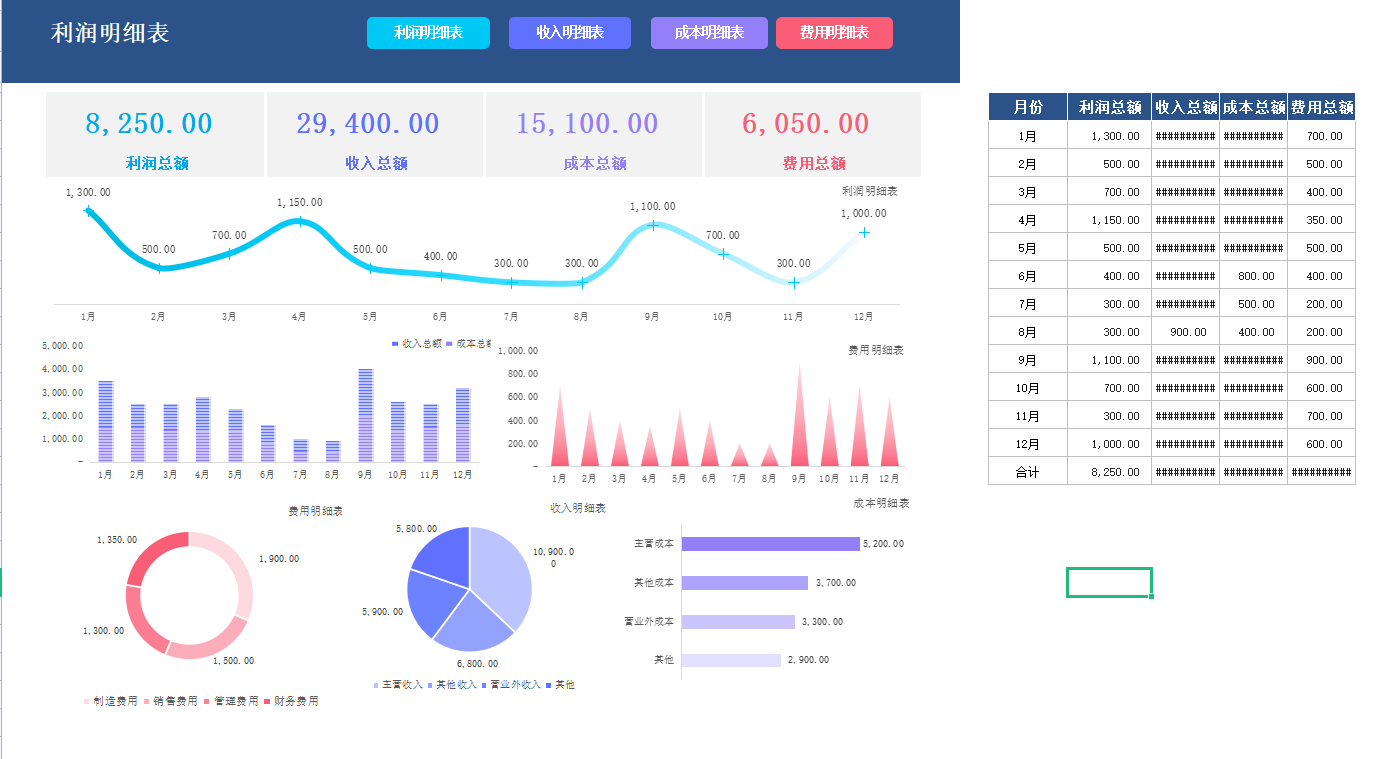Select the 12月 marker labeled 1,000.00

[864, 232]
